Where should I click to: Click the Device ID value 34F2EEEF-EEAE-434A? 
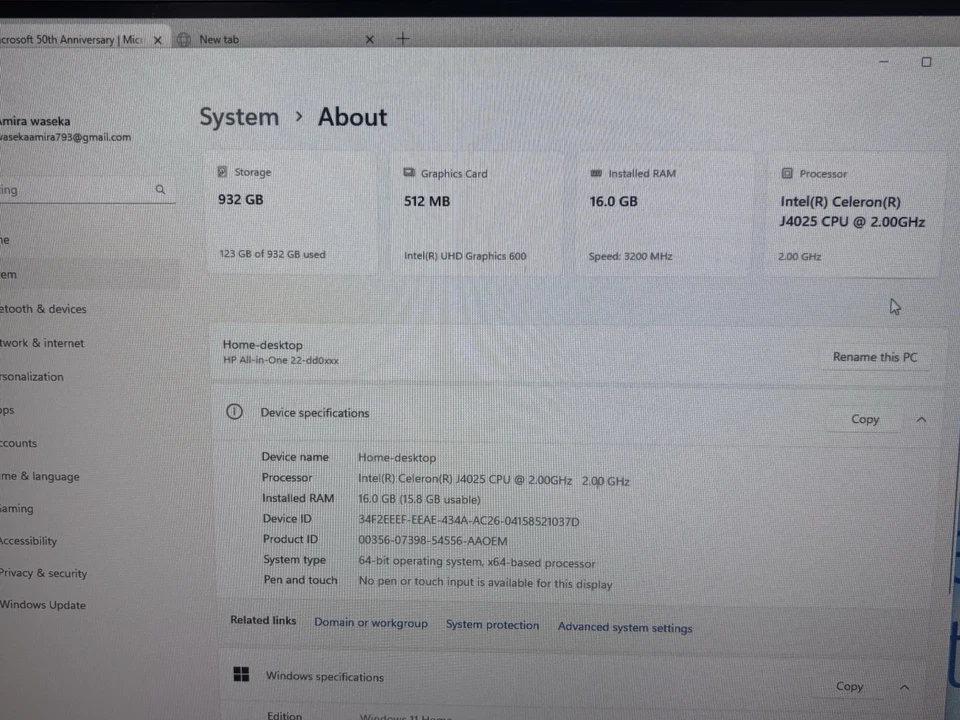coord(468,521)
